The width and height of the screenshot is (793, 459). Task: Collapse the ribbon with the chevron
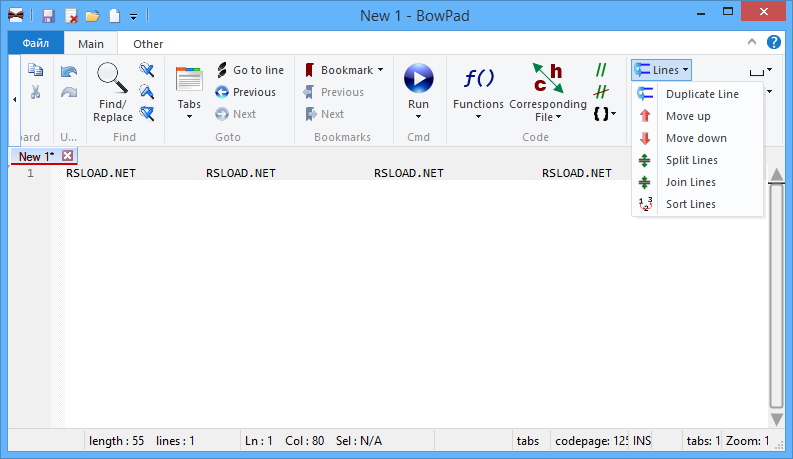tap(752, 42)
